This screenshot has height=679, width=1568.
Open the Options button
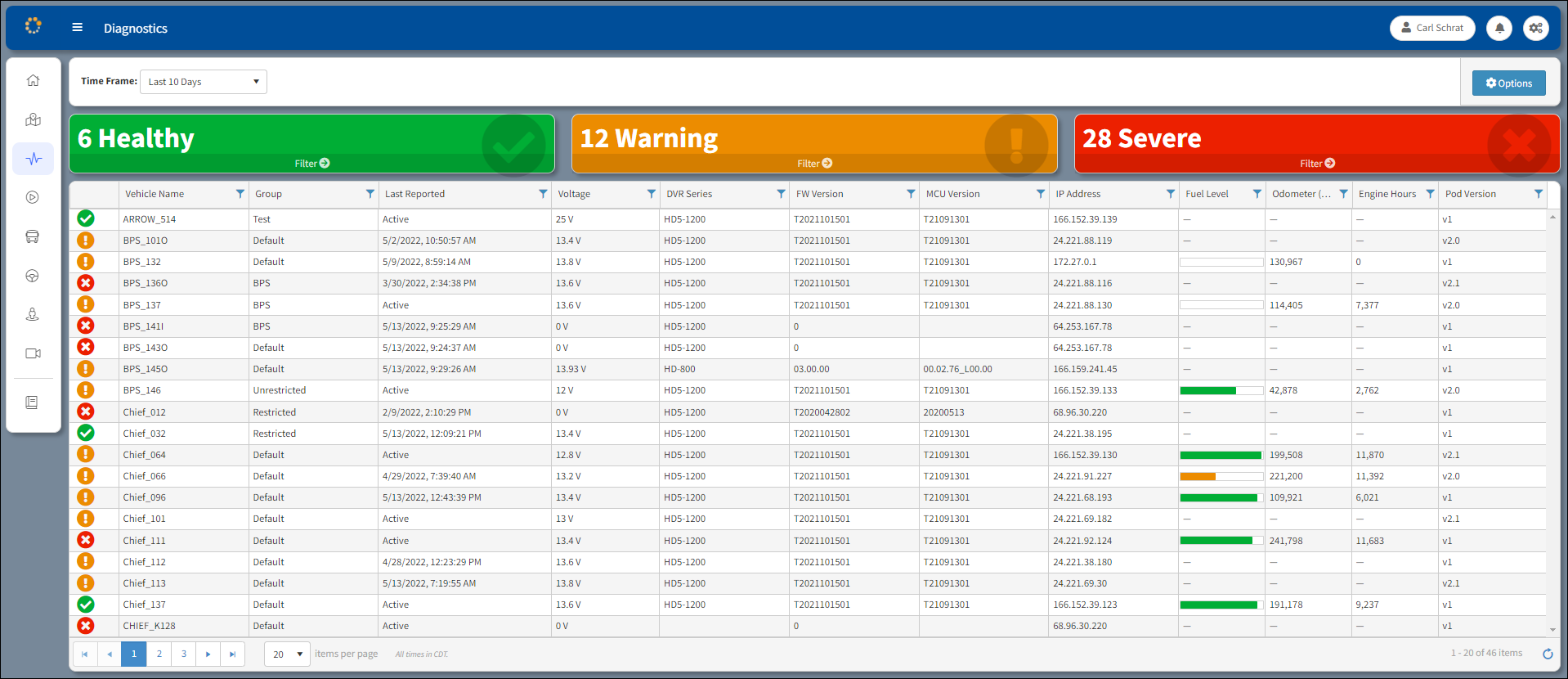pos(1508,83)
